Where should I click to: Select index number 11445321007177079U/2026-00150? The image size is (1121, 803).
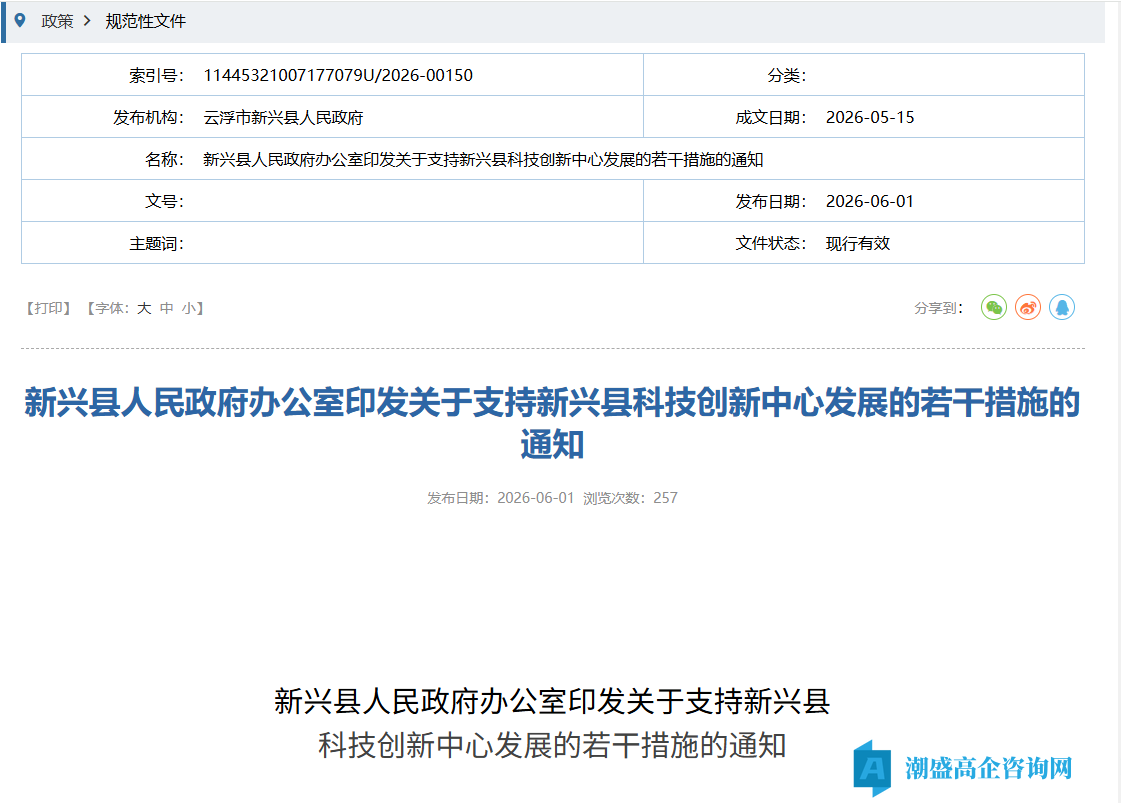coord(337,75)
